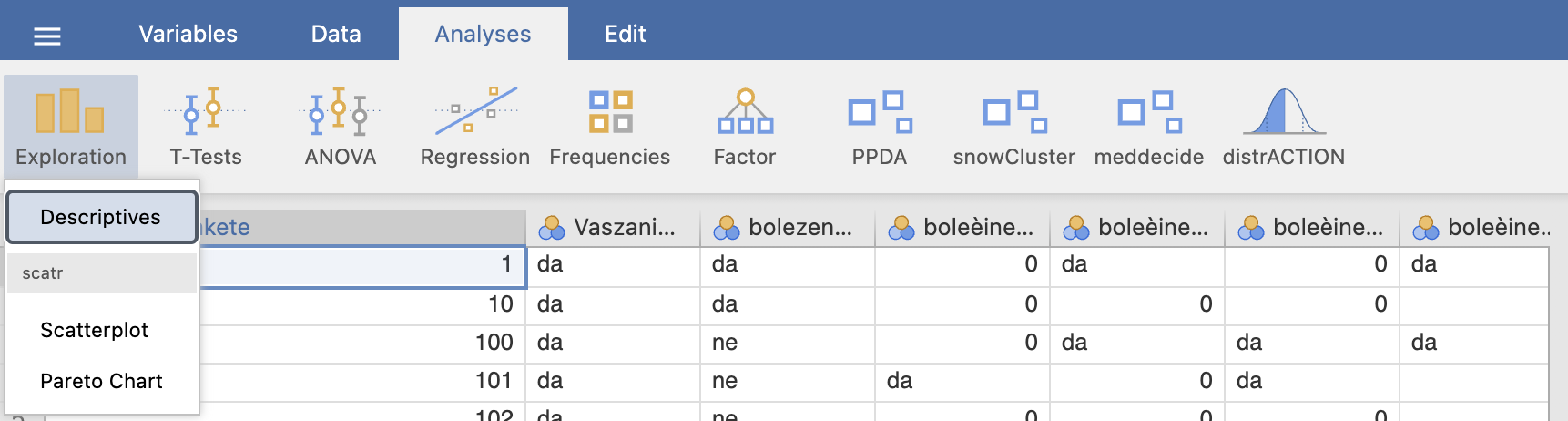This screenshot has height=421, width=1568.
Task: Switch to the Variables tab
Action: click(188, 34)
